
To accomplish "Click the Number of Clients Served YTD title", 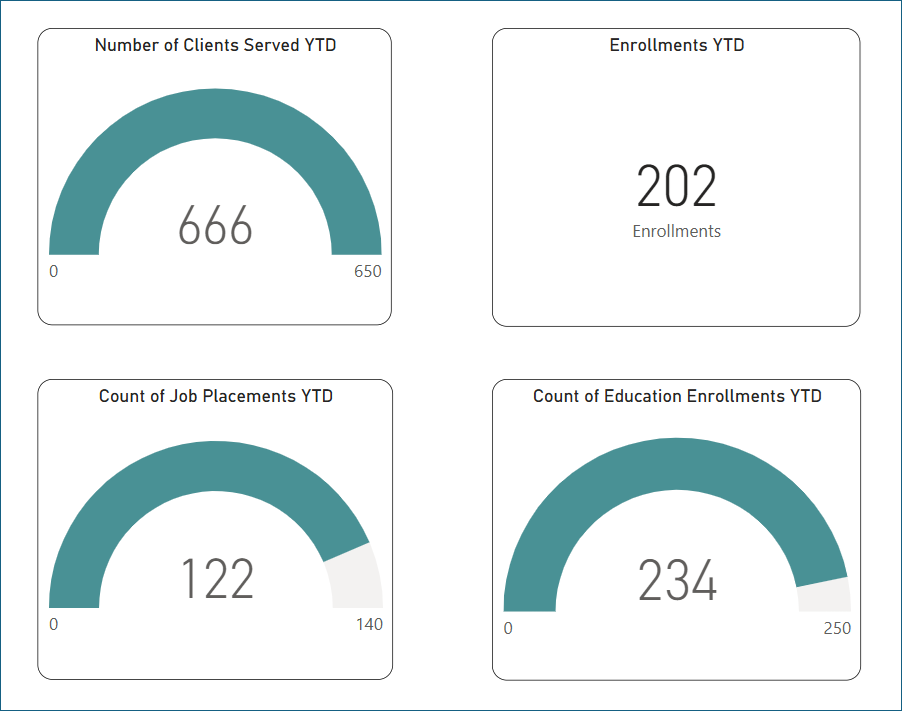I will point(215,45).
